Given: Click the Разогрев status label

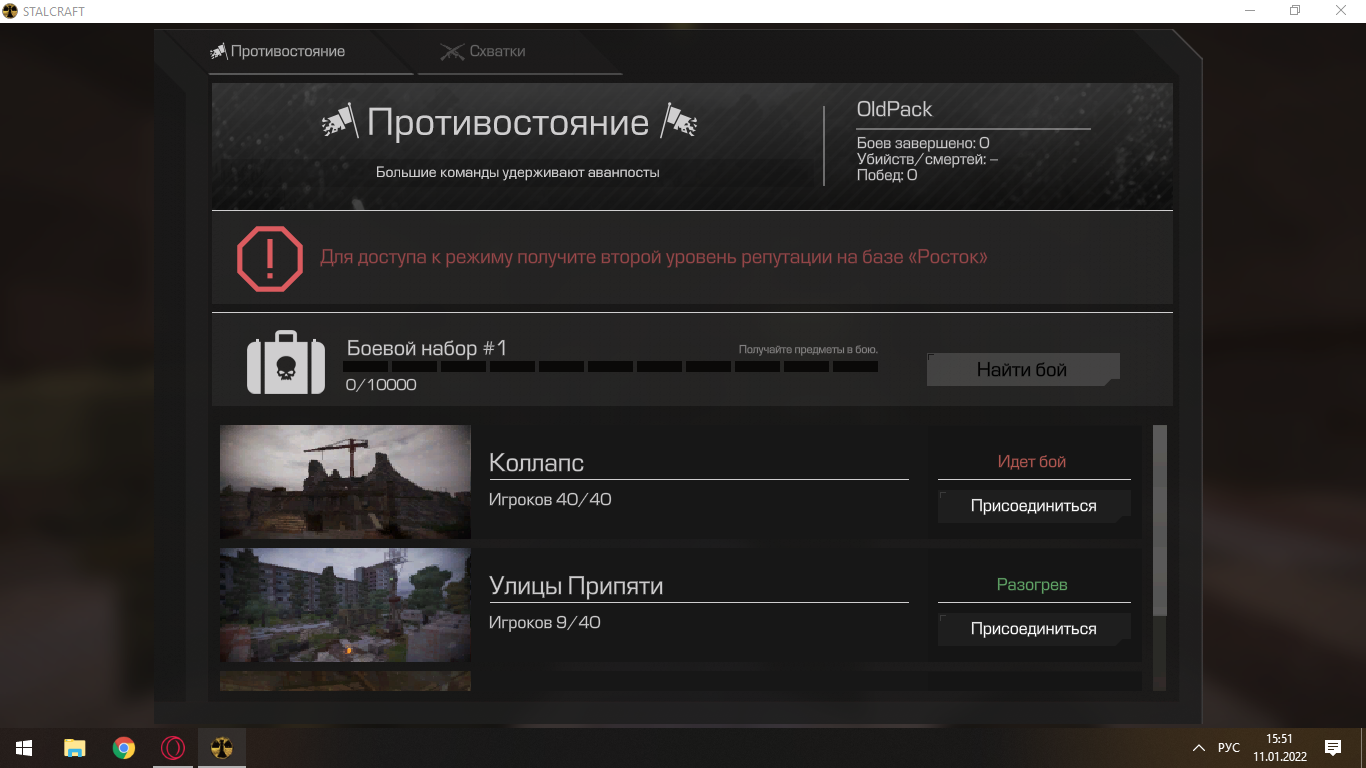Looking at the screenshot, I should point(1032,585).
